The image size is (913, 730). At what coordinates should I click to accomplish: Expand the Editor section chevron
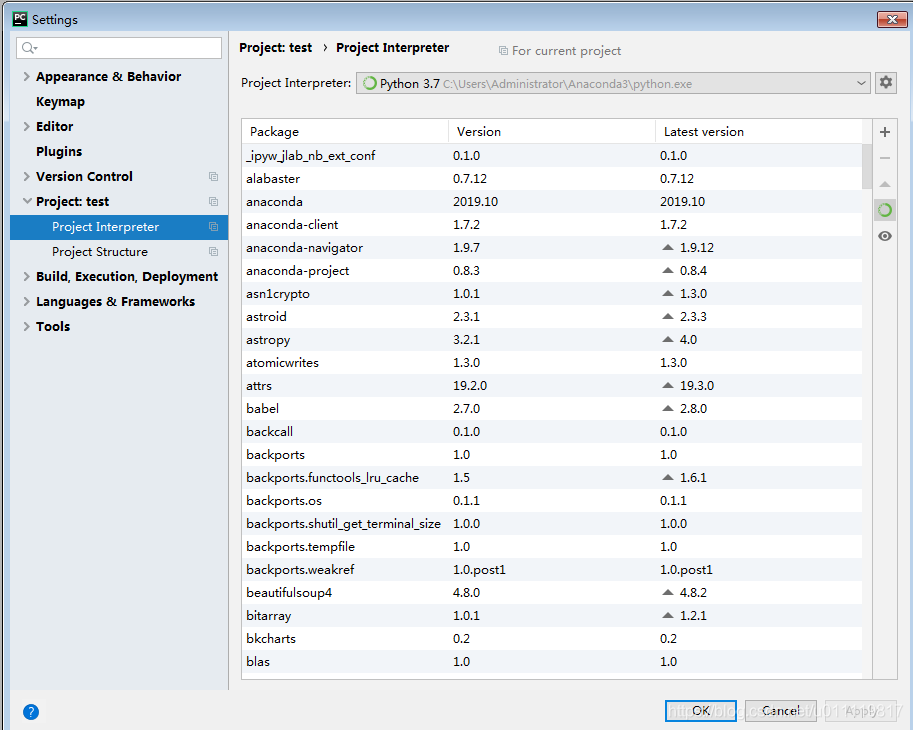click(26, 126)
